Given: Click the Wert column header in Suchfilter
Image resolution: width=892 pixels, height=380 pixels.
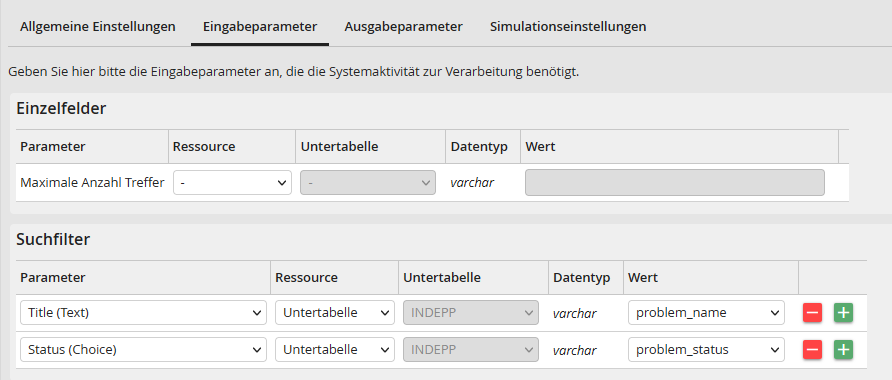Looking at the screenshot, I should pyautogui.click(x=643, y=278).
